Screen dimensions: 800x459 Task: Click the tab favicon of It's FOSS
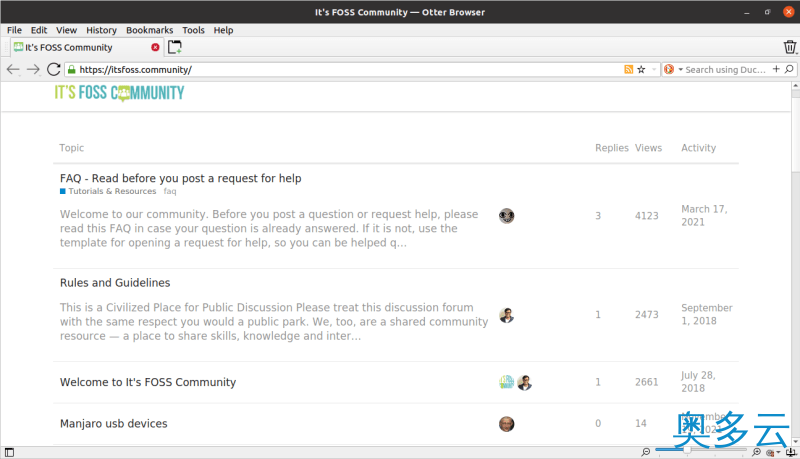coord(18,47)
